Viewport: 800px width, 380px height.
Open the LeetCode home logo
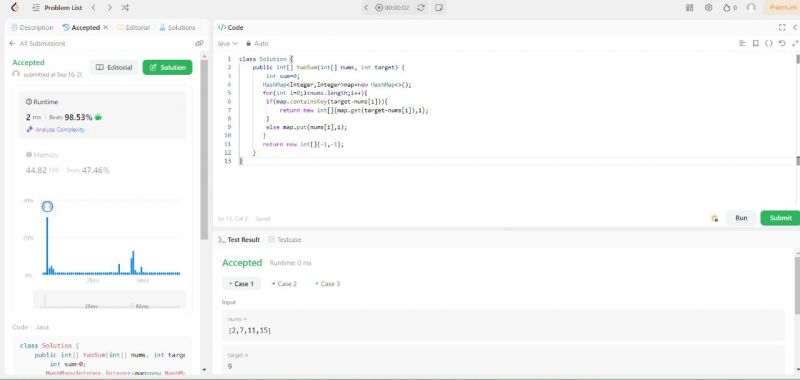(15, 8)
